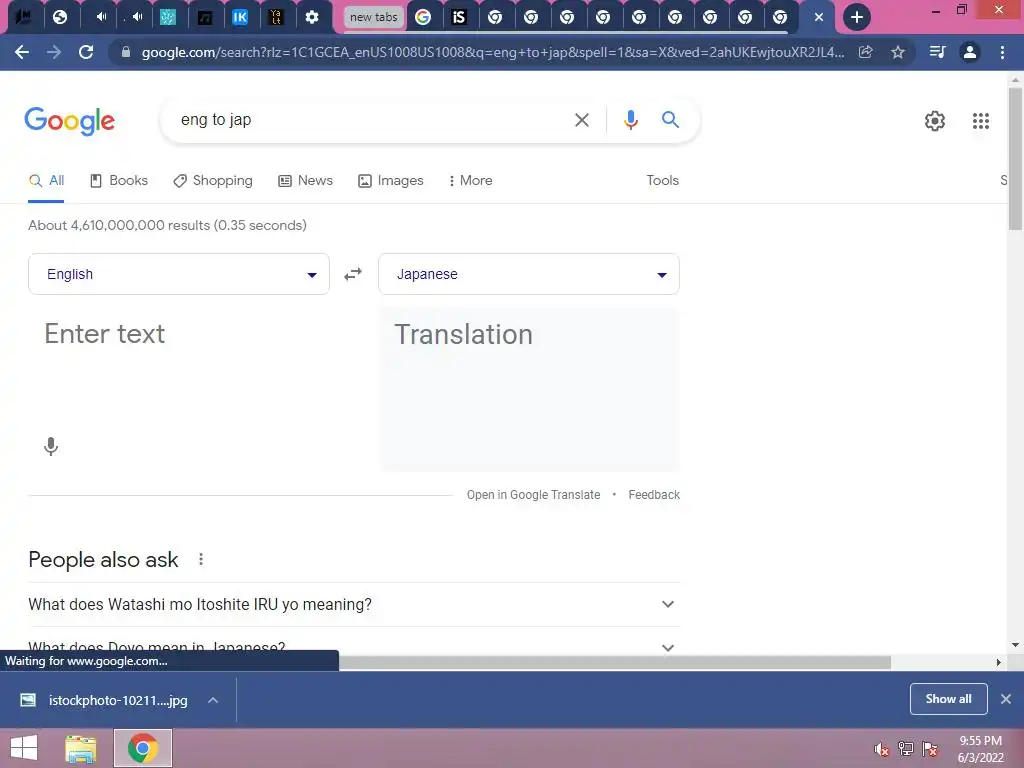Click the horizontal scrollbar

(x=615, y=662)
